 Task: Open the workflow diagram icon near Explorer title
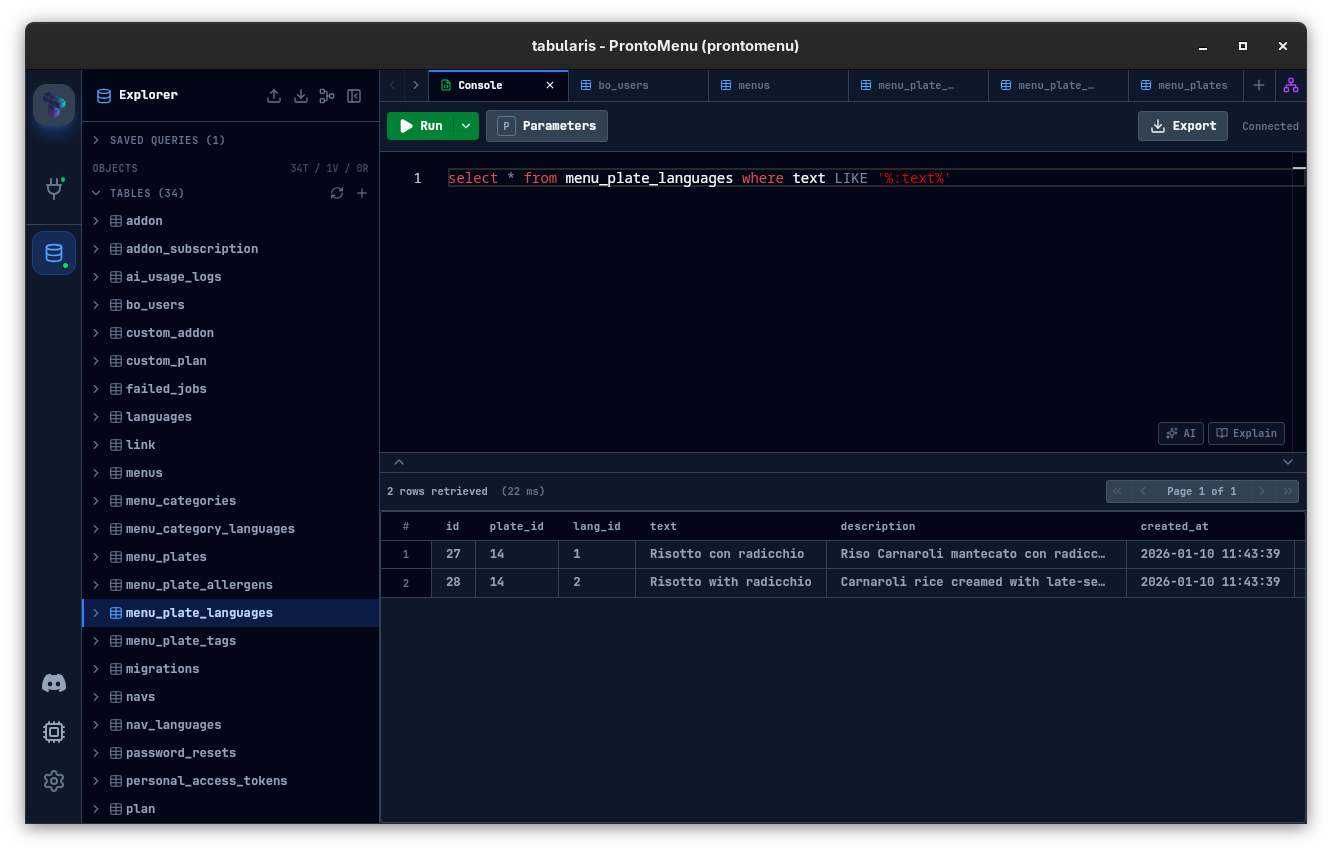[x=326, y=95]
